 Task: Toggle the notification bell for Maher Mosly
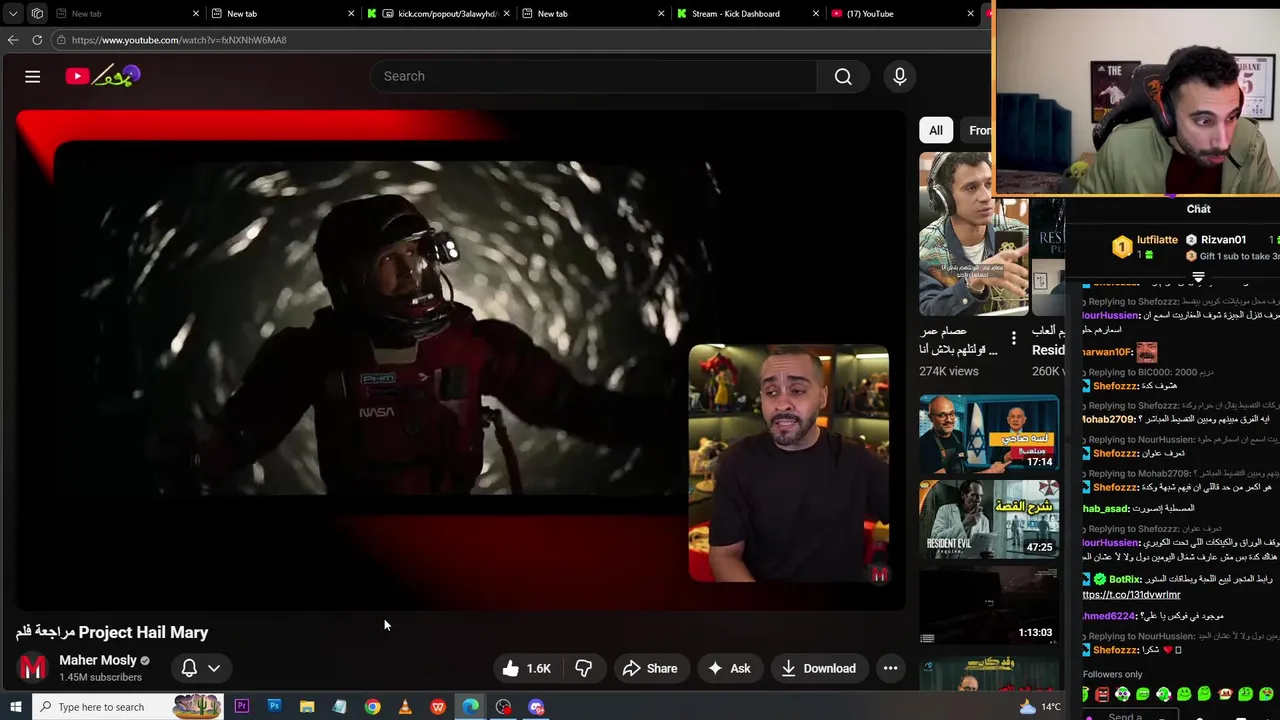[x=189, y=668]
